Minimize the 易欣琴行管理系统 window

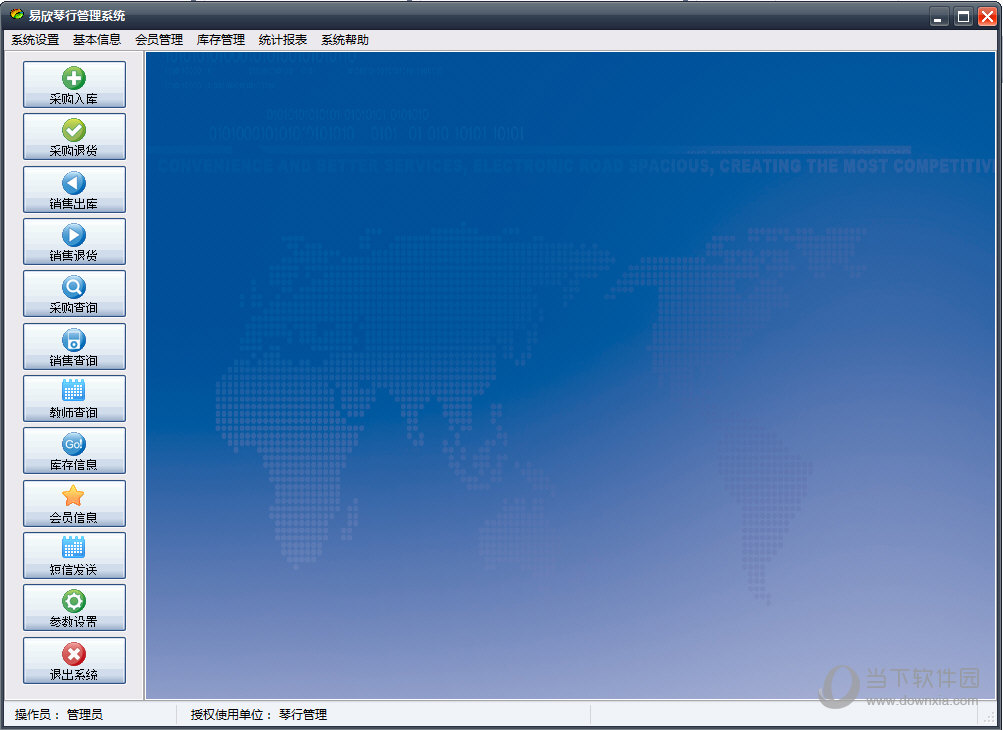(938, 17)
